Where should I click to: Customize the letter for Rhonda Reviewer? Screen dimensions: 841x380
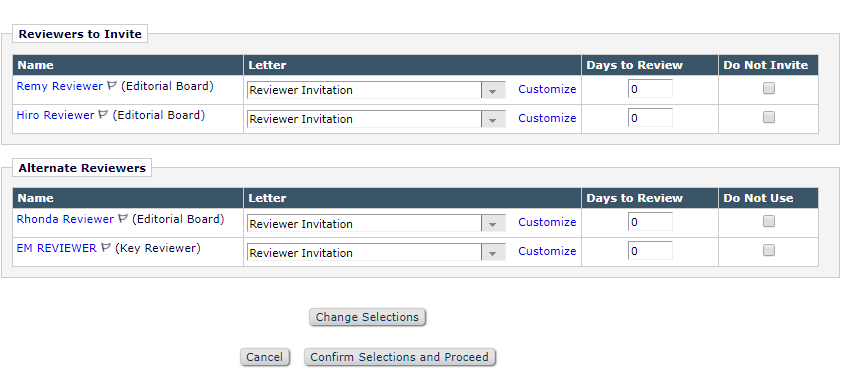(547, 222)
